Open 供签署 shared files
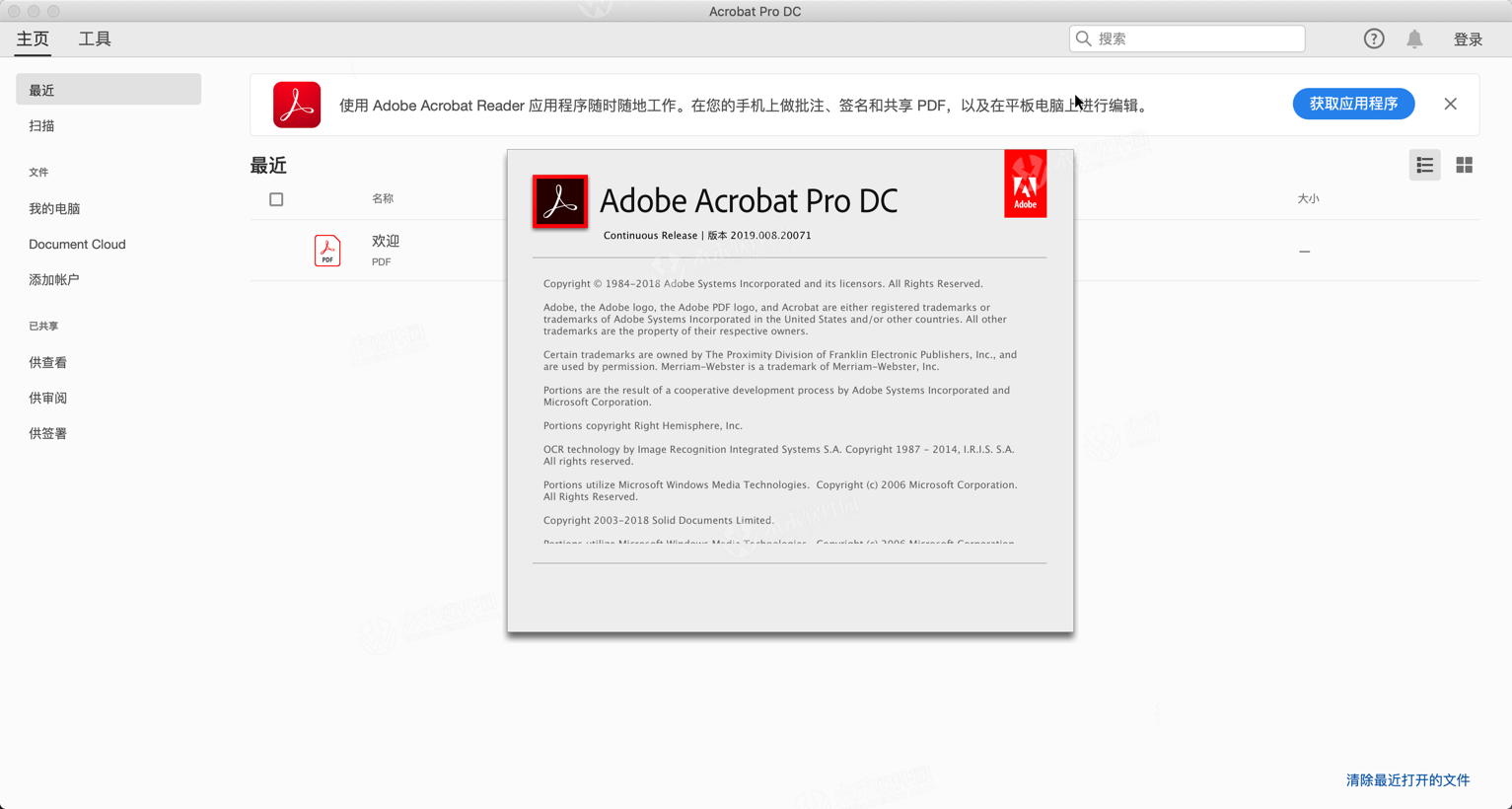This screenshot has width=1512, height=809. [x=47, y=434]
